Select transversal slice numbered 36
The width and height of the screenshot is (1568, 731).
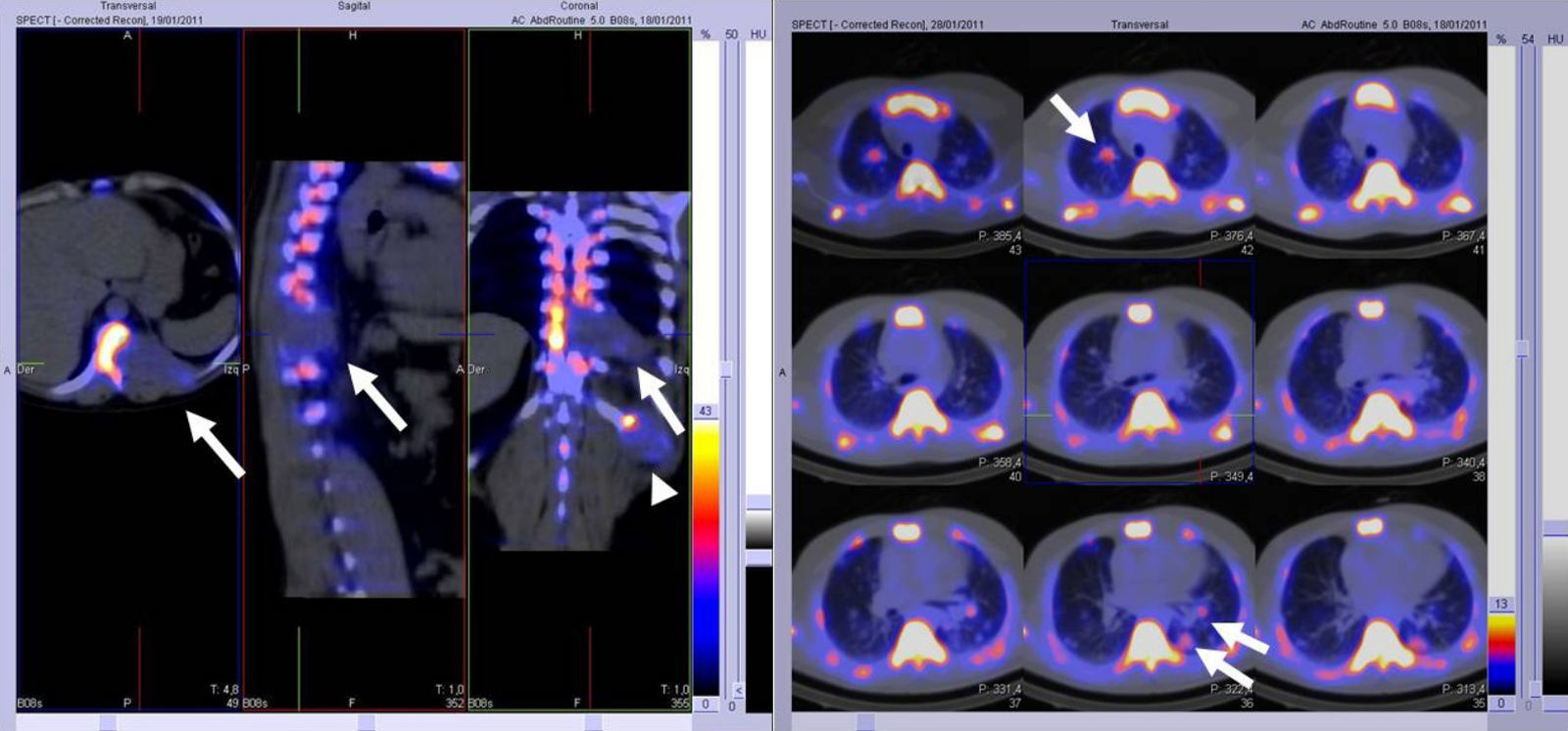coord(1139,598)
